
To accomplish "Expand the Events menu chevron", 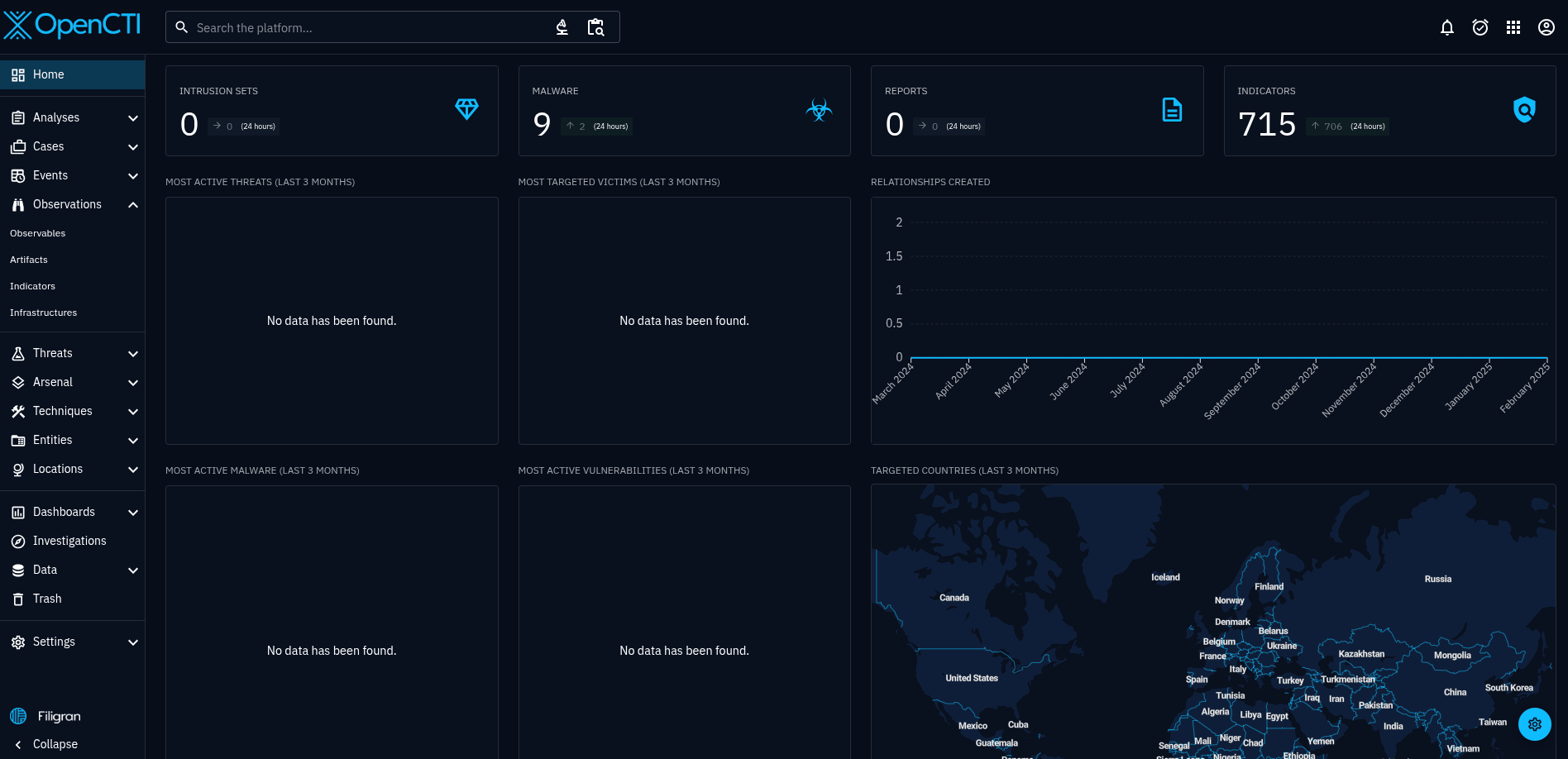I will (133, 176).
